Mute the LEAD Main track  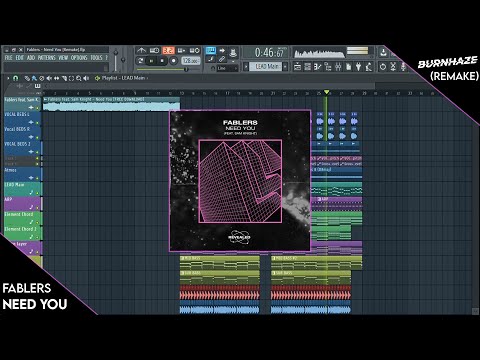pos(37,193)
